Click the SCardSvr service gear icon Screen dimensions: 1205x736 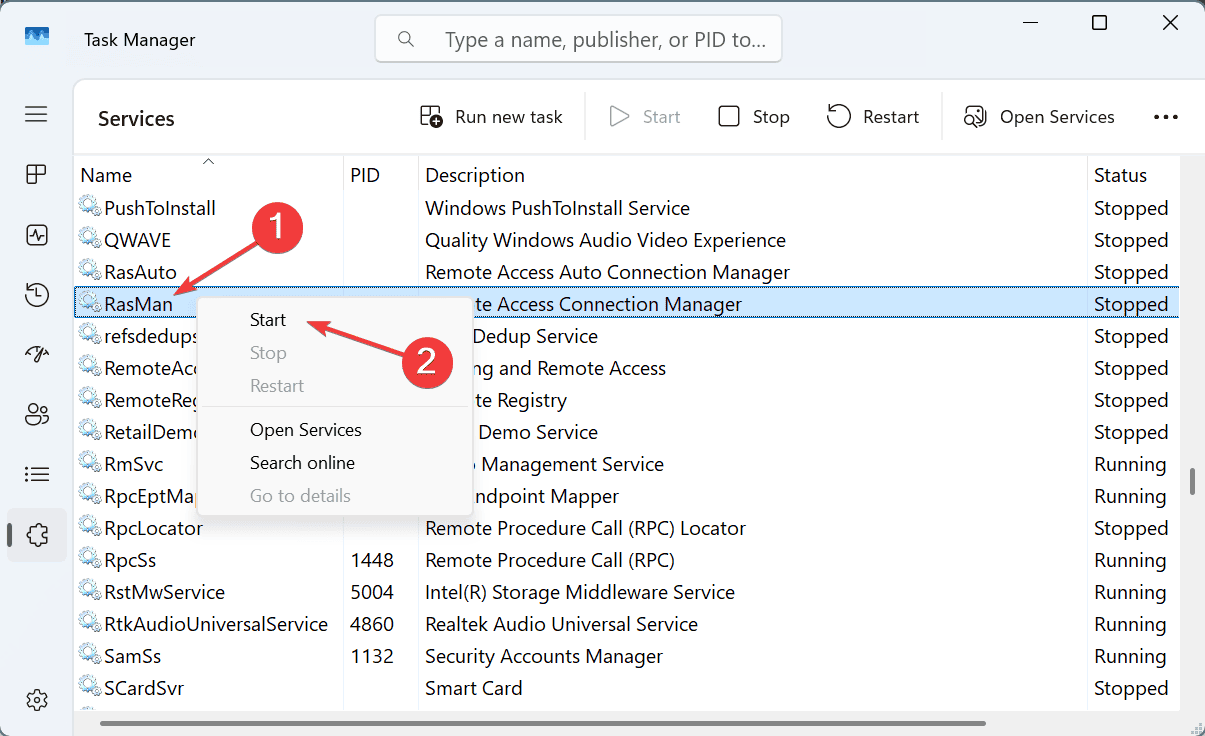90,687
